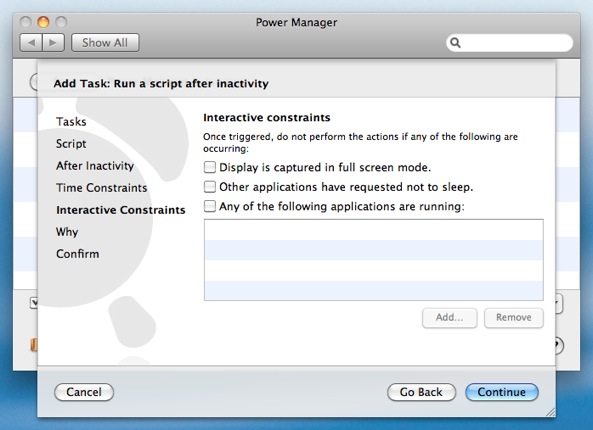Select the Interactive Constraints step

coord(121,210)
